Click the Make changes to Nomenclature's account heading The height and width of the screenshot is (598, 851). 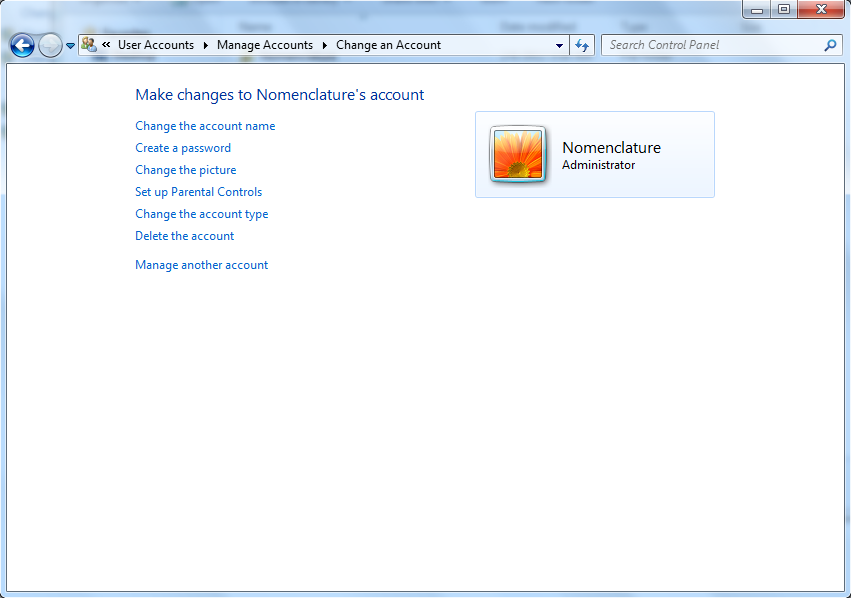coord(280,95)
